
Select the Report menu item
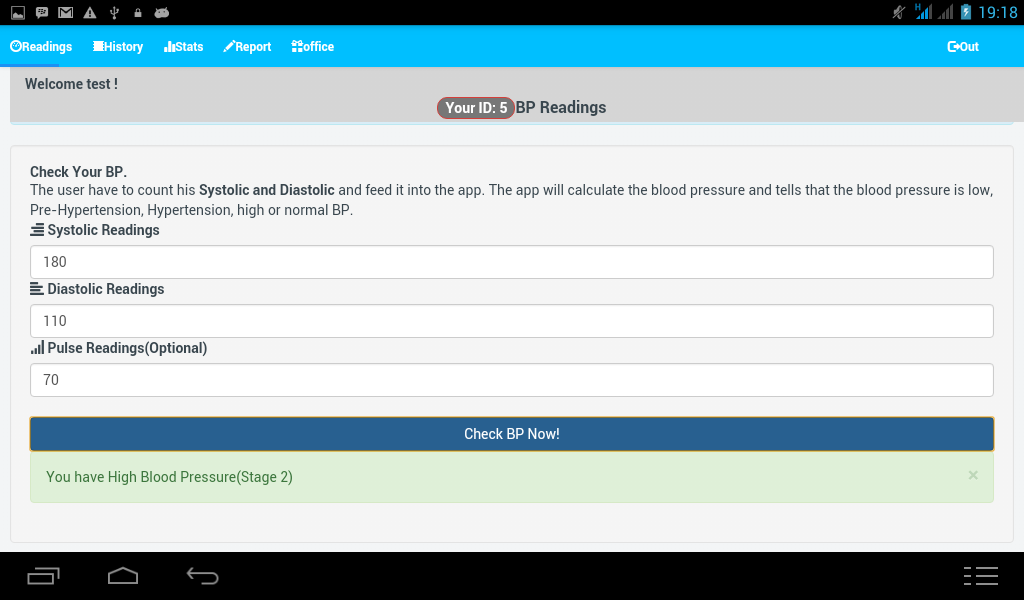pos(248,46)
